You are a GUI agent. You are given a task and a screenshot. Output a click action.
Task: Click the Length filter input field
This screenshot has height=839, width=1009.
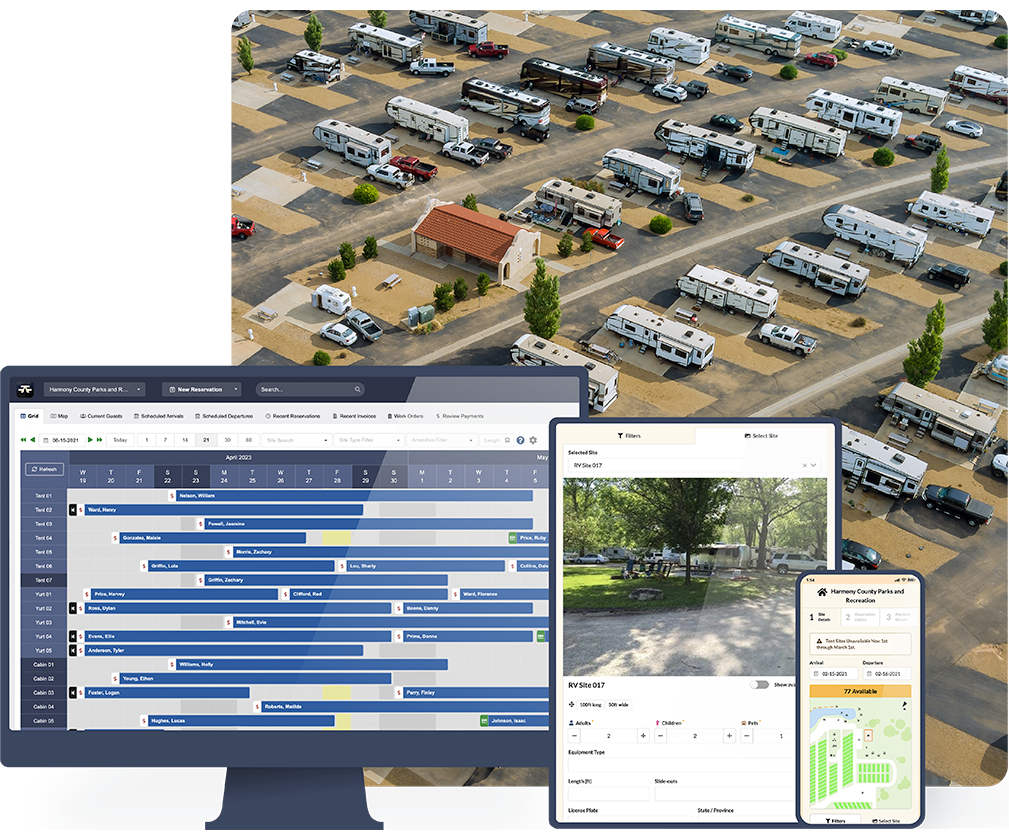pyautogui.click(x=495, y=440)
